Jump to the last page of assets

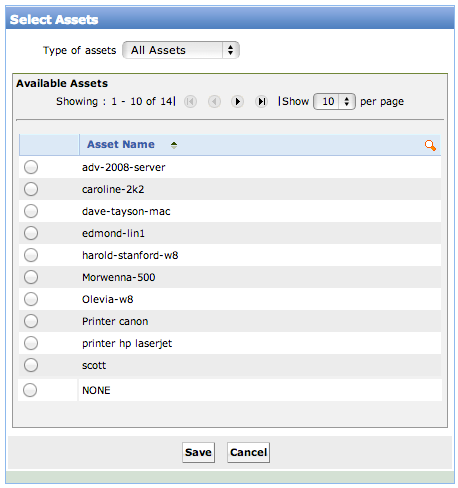[262, 101]
